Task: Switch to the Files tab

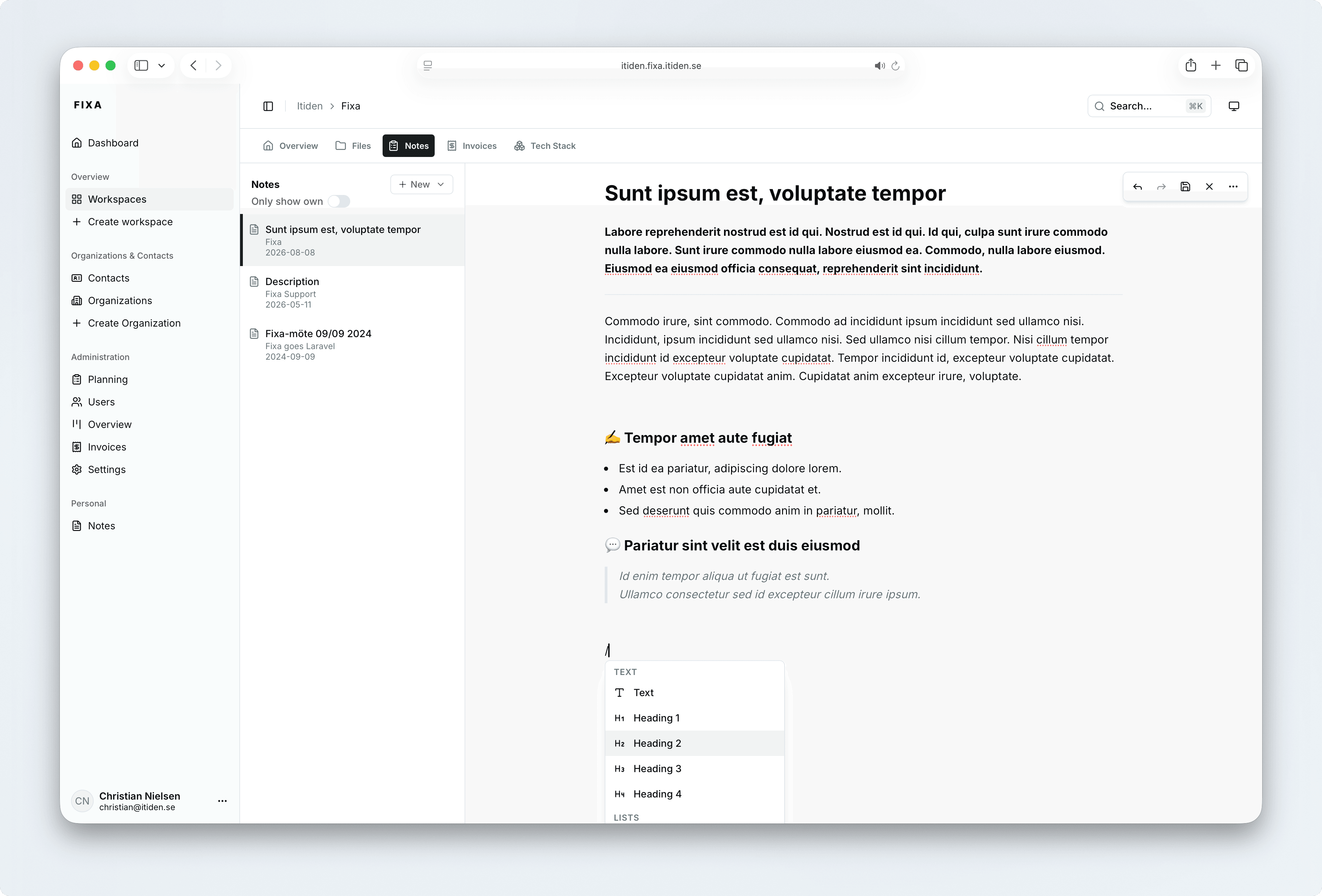Action: 353,146
